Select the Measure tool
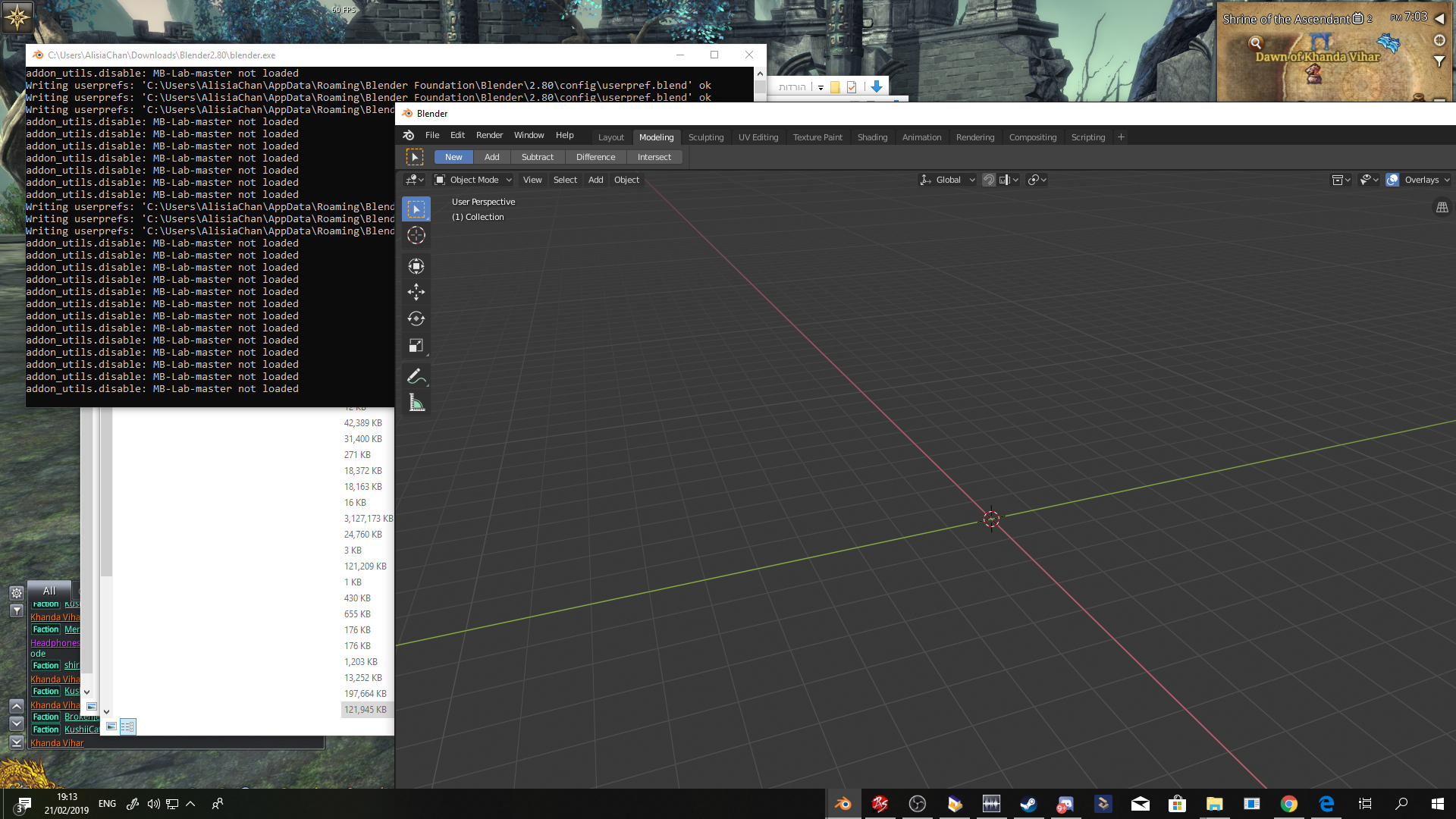The height and width of the screenshot is (819, 1456). coord(416,403)
